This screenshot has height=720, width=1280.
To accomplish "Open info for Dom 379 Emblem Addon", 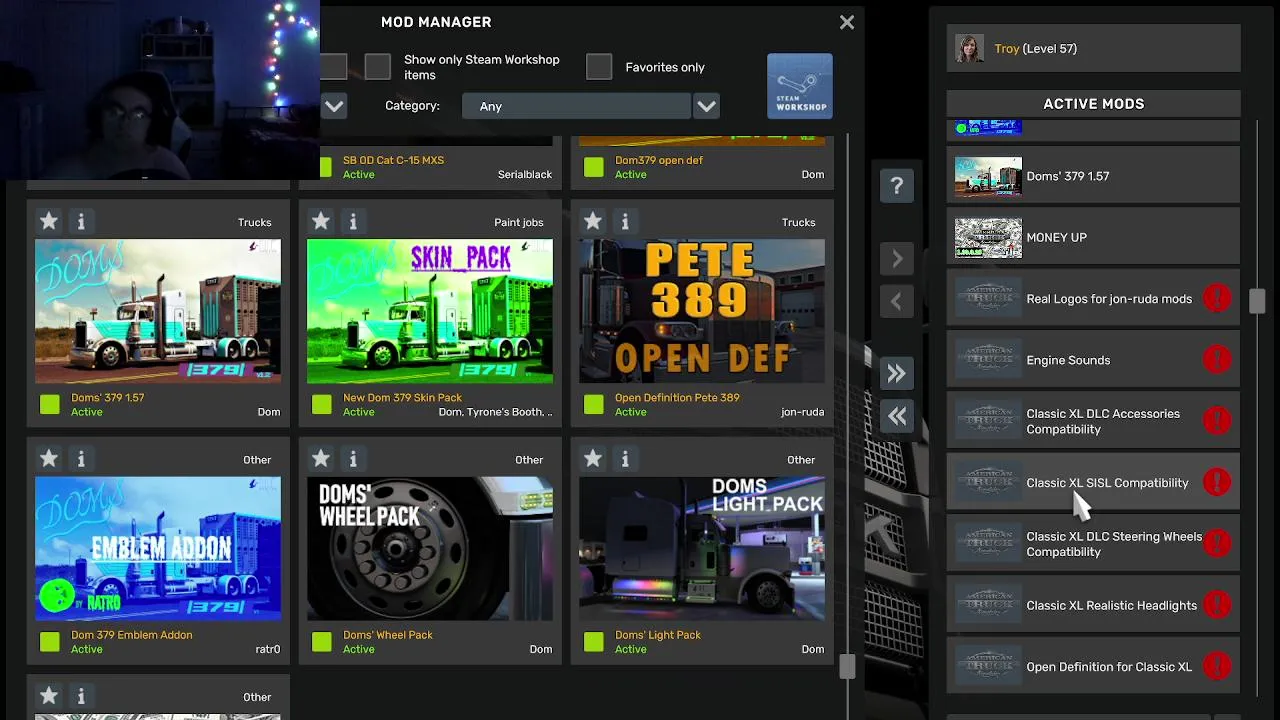I will (81, 458).
